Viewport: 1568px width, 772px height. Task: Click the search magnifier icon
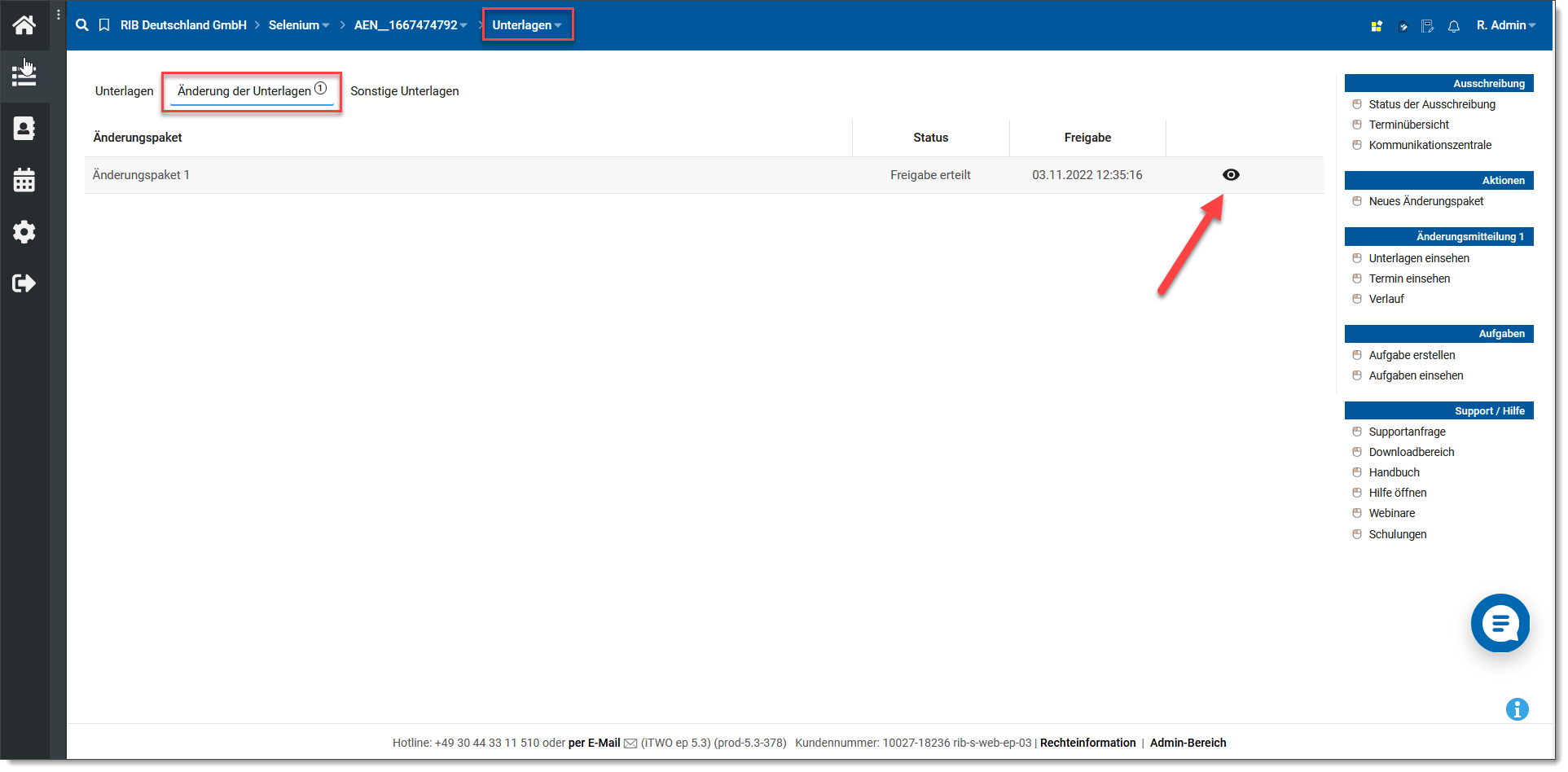click(82, 25)
